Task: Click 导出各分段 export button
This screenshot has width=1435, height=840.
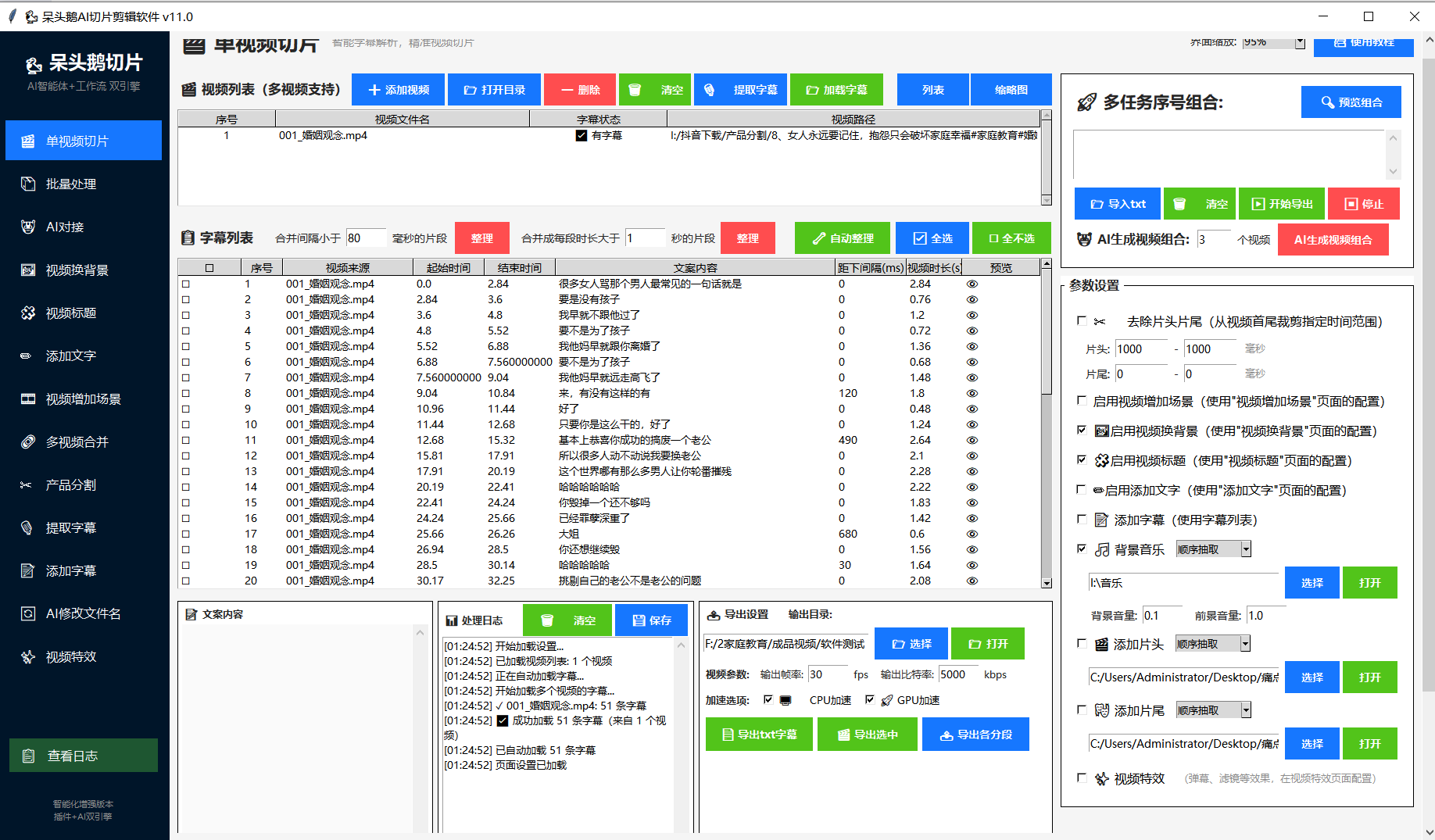Action: 975,735
